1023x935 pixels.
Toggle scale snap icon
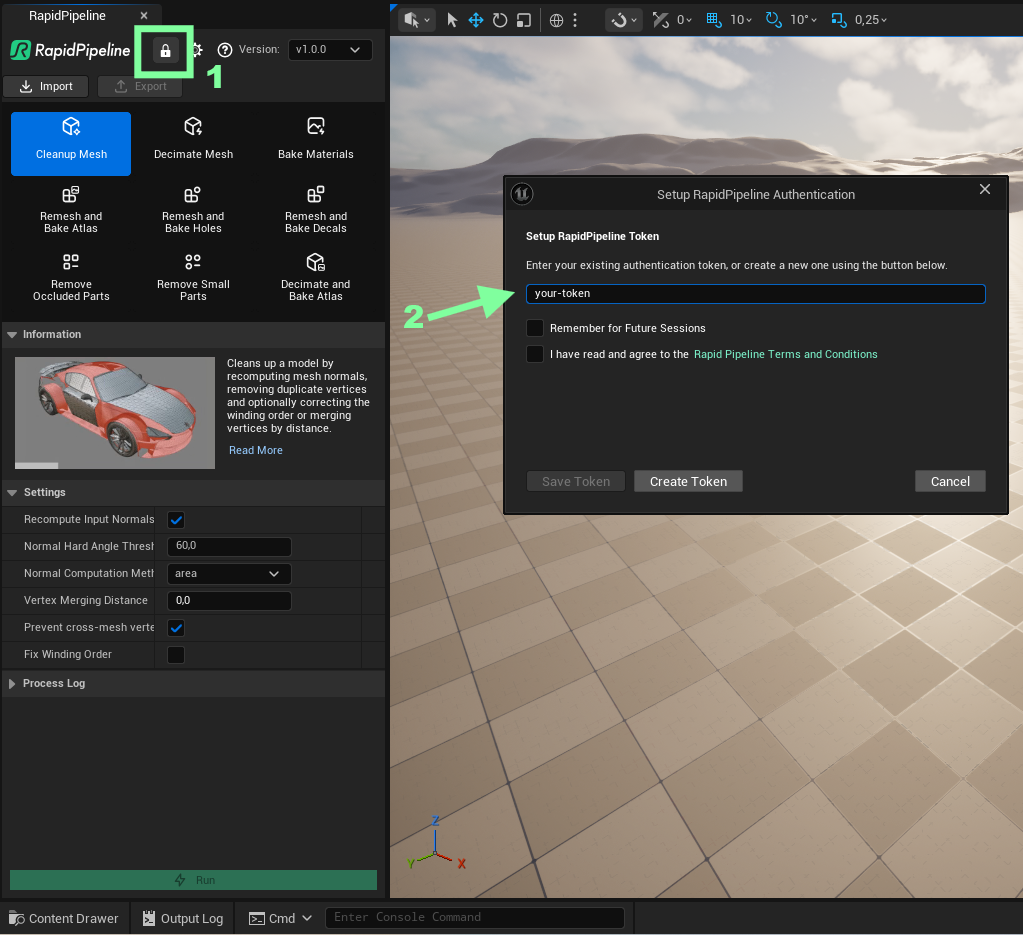pos(838,20)
